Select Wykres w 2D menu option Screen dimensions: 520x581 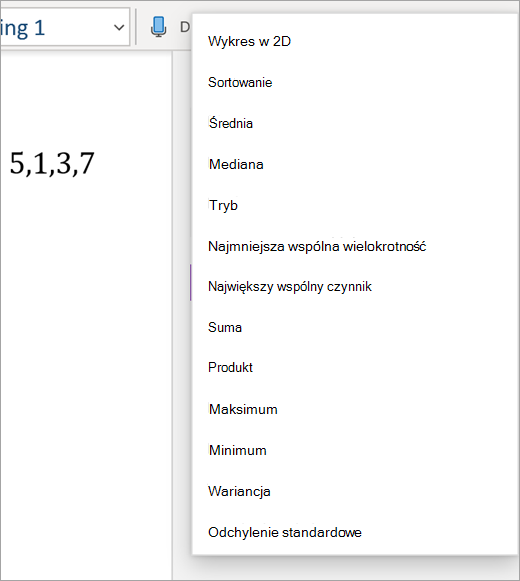click(x=249, y=41)
